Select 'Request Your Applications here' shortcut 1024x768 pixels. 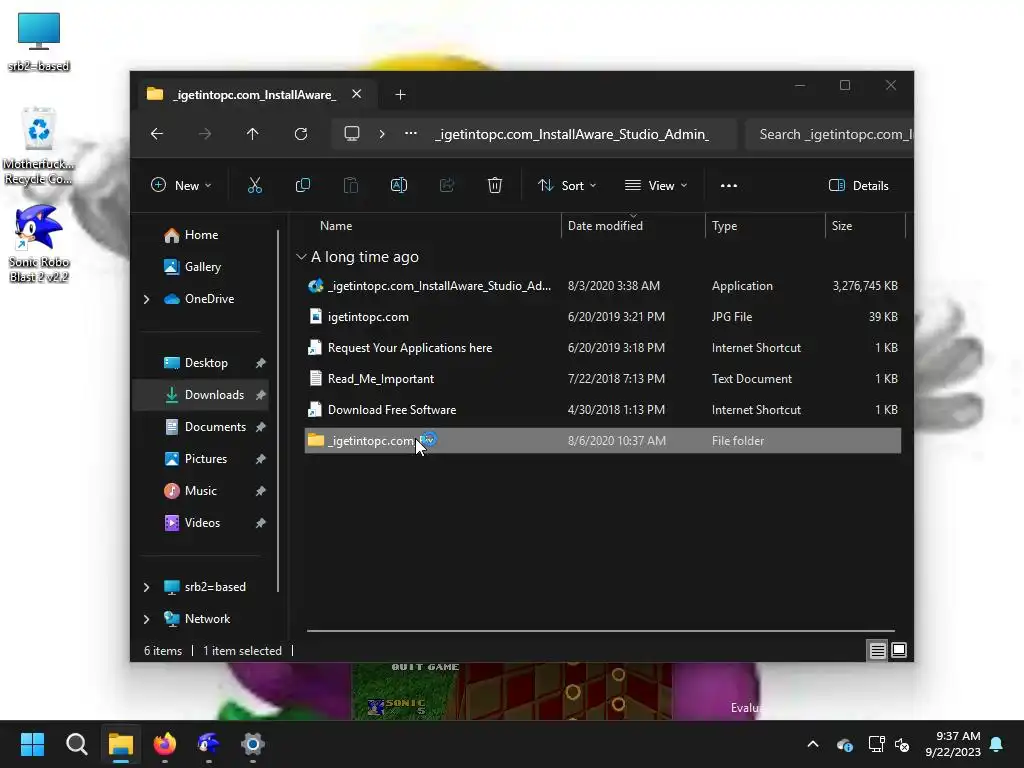[603, 348]
